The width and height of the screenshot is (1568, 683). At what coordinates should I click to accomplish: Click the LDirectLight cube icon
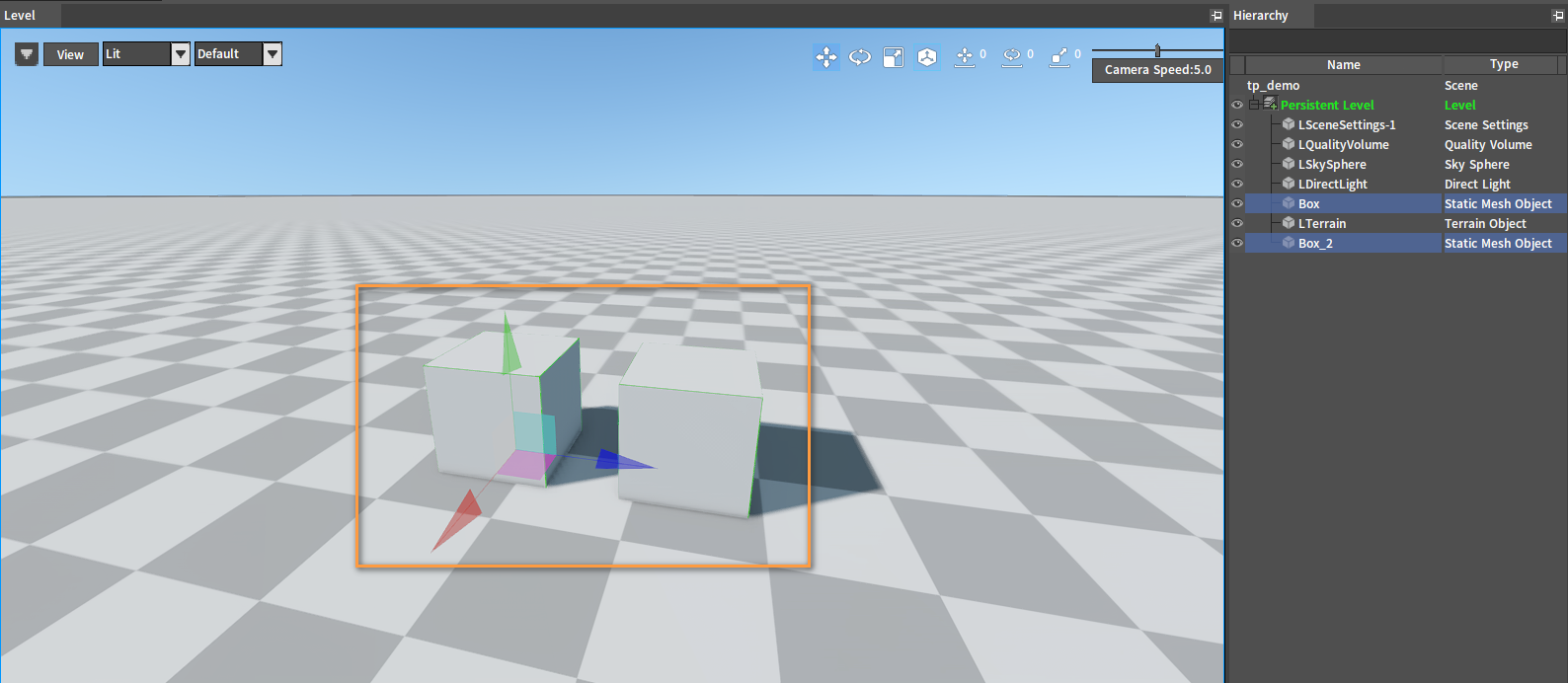point(1289,184)
